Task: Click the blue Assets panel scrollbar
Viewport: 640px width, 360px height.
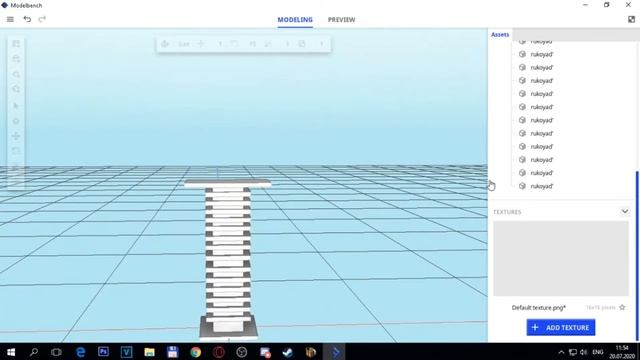Action: pos(637,255)
